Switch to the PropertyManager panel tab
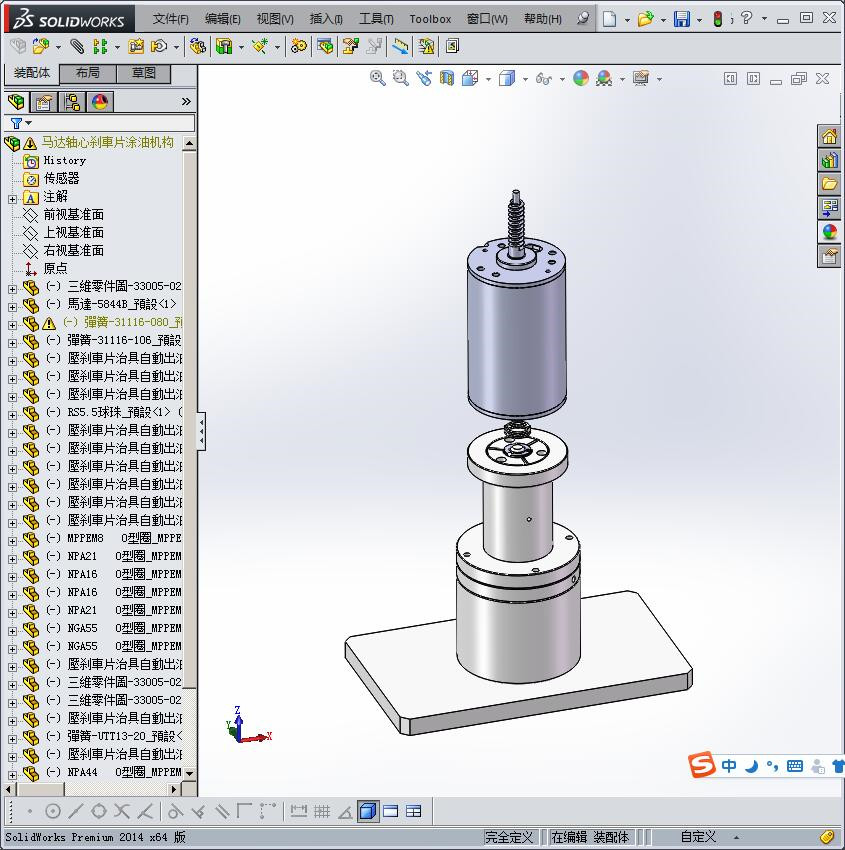Screen dimensions: 845x850 click(44, 101)
